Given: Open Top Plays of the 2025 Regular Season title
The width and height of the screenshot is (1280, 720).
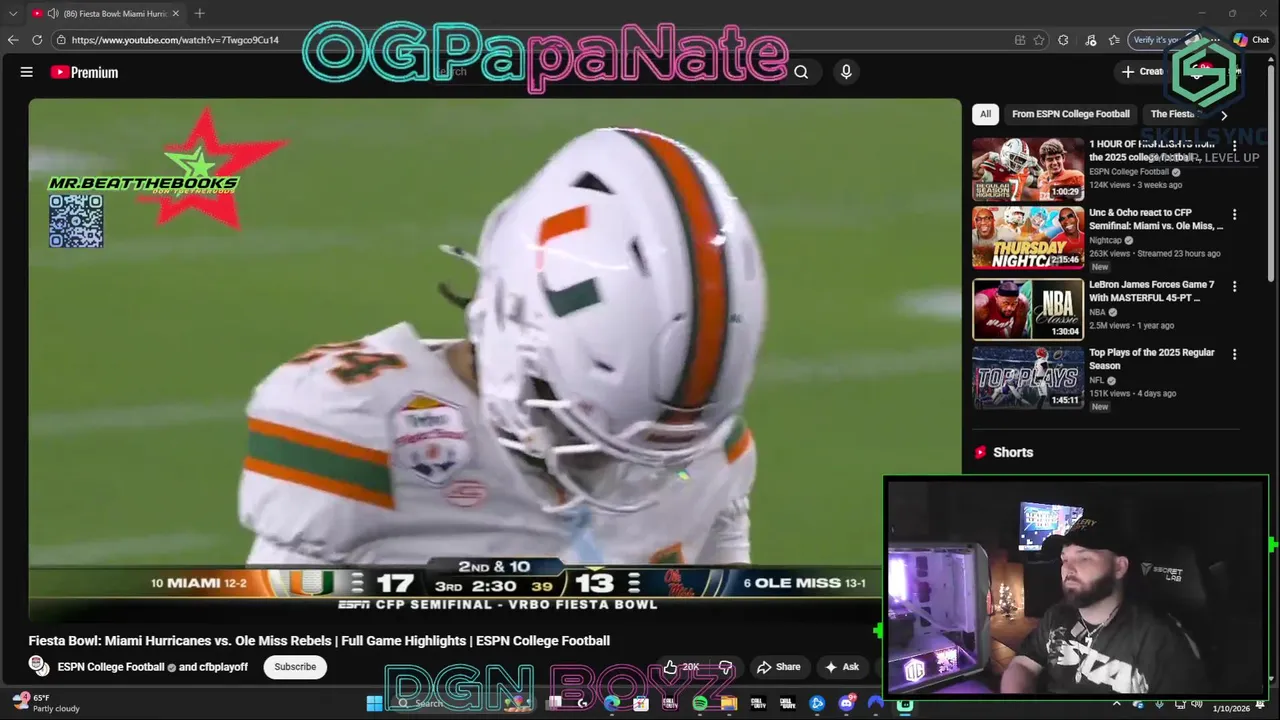Looking at the screenshot, I should pyautogui.click(x=1152, y=359).
